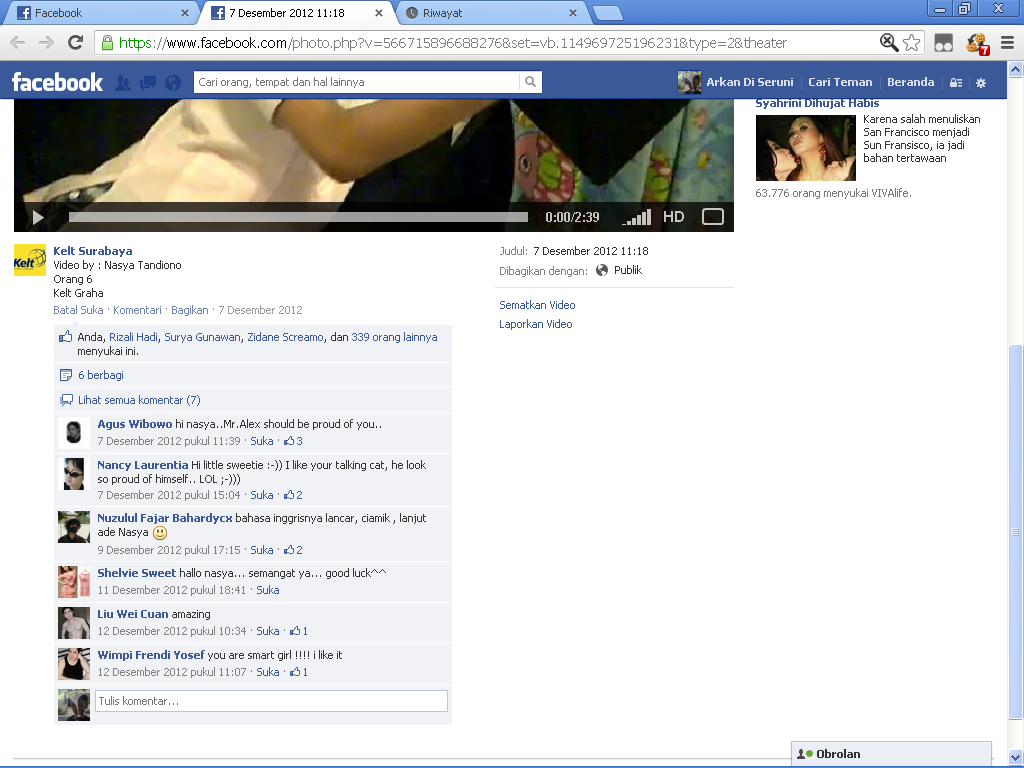Like Nancy Laurentia's comment

tap(262, 495)
